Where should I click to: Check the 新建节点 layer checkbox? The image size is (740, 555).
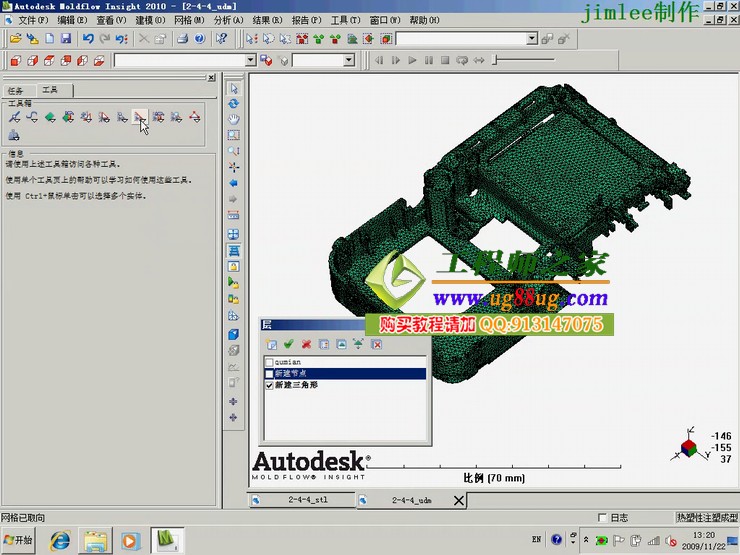[x=268, y=373]
